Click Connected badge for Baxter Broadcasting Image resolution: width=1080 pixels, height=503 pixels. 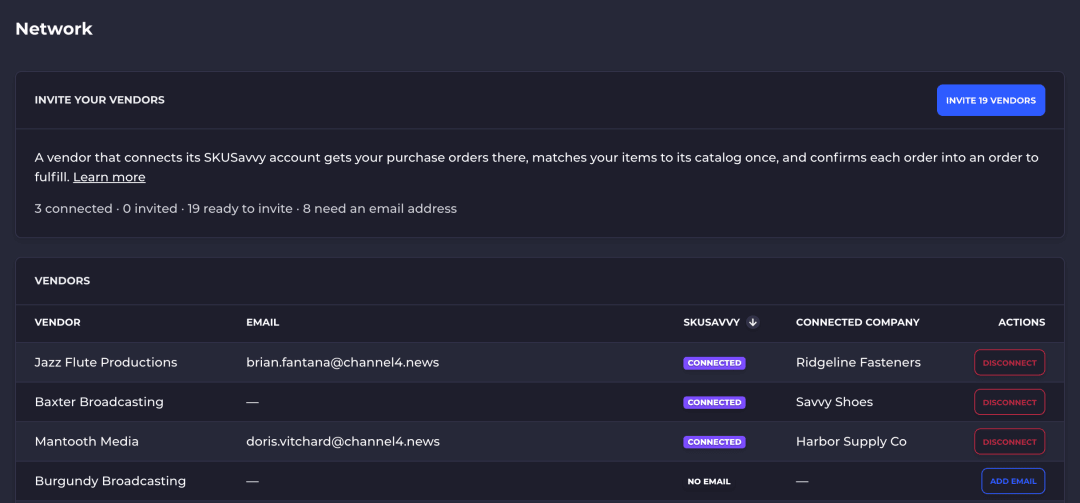(x=714, y=402)
